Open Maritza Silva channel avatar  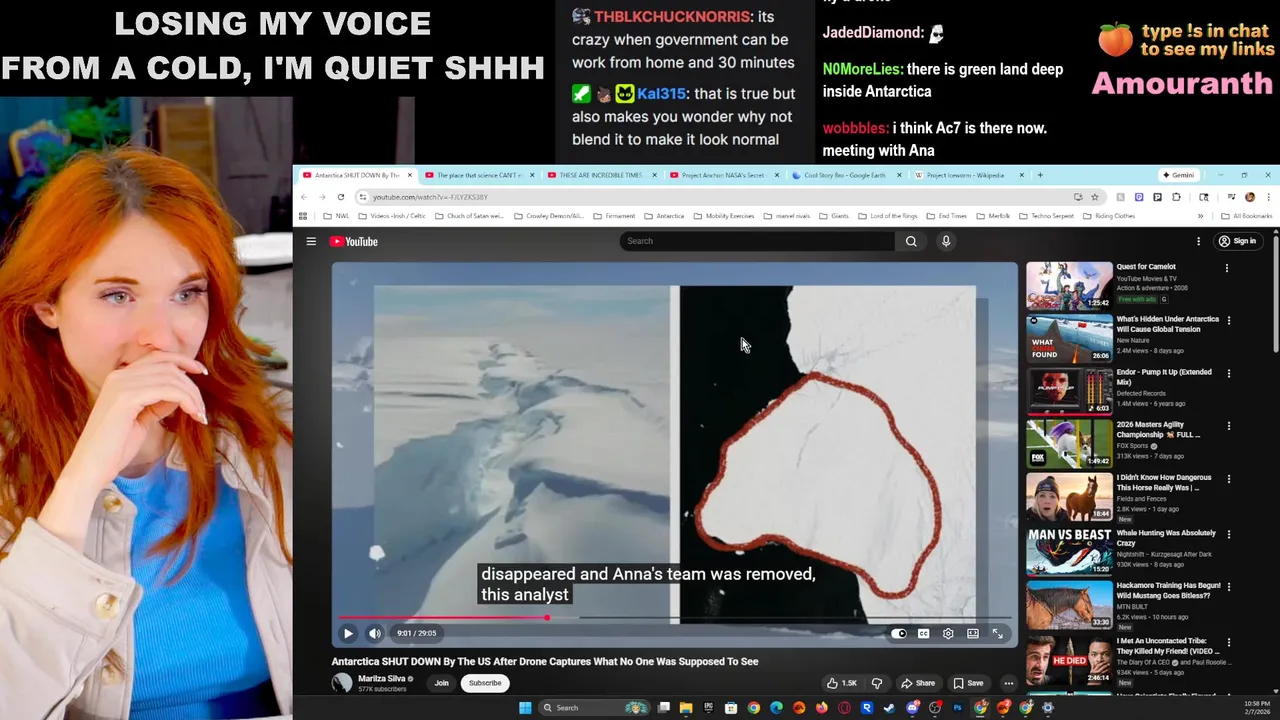tap(342, 683)
